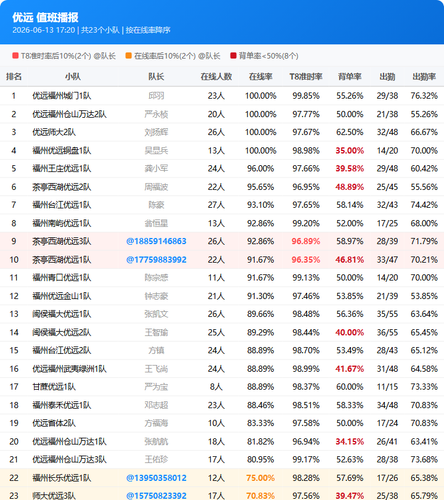444x500 pixels.
Task: Open the mention link @17759883992
Action: pos(156,260)
